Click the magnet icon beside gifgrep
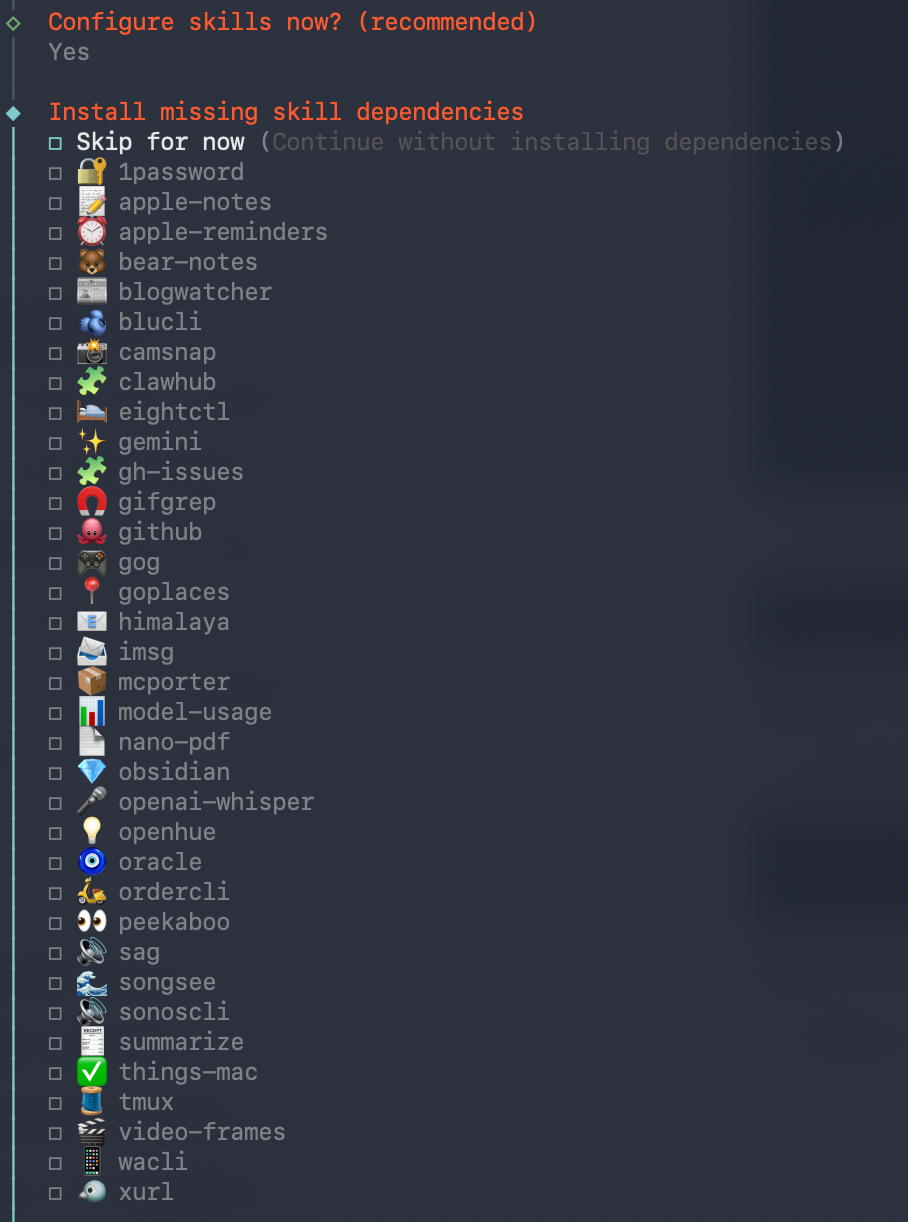 [x=92, y=502]
